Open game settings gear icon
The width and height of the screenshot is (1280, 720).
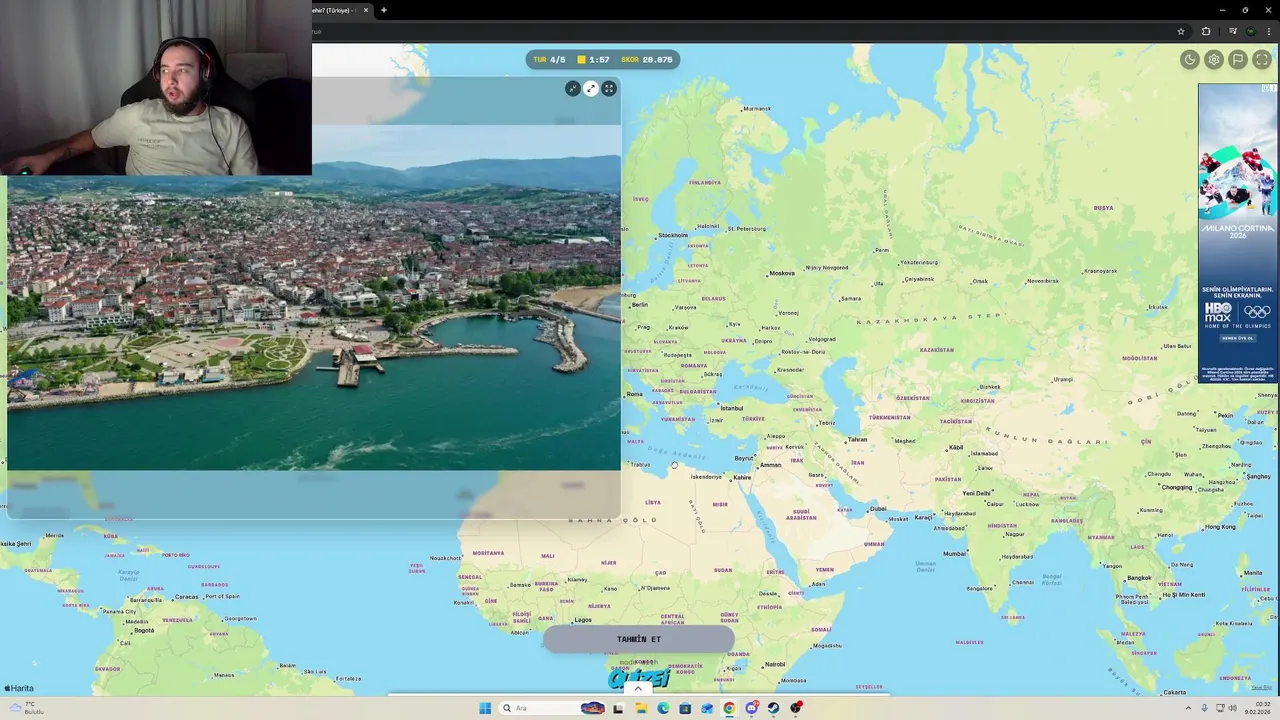(1213, 60)
